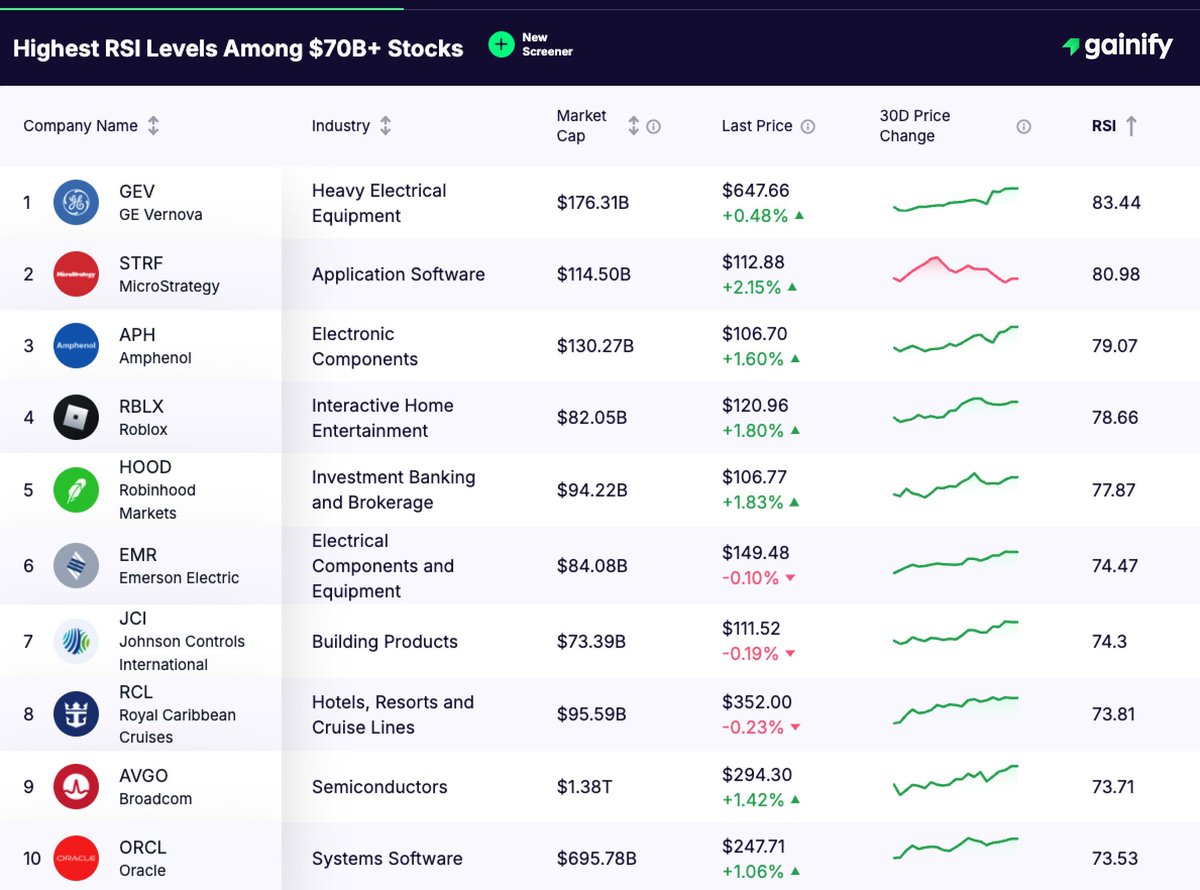The height and width of the screenshot is (890, 1200).
Task: Open the gainify logo link
Action: pyautogui.click(x=1117, y=46)
